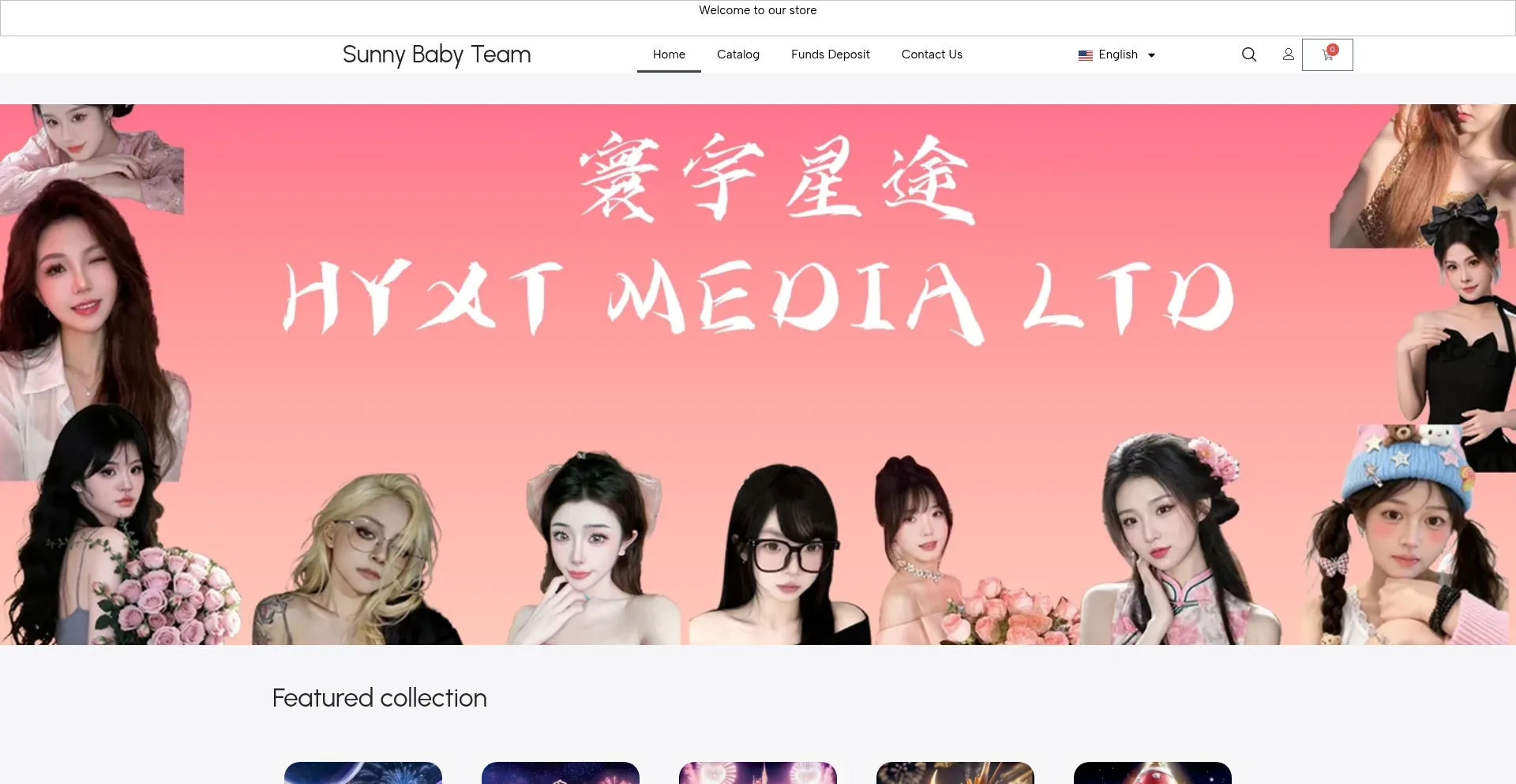
Task: Click the red cart item count badge
Action: [x=1333, y=49]
